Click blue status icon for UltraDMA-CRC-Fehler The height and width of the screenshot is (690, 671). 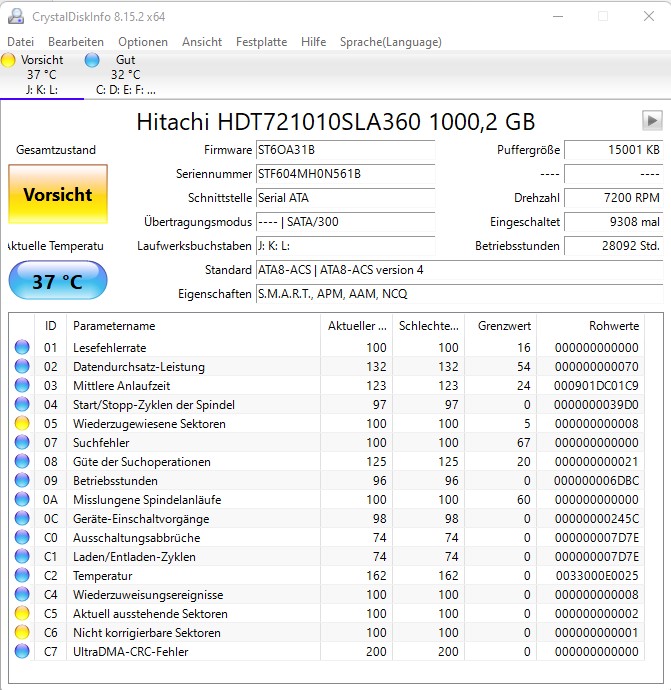pos(22,651)
